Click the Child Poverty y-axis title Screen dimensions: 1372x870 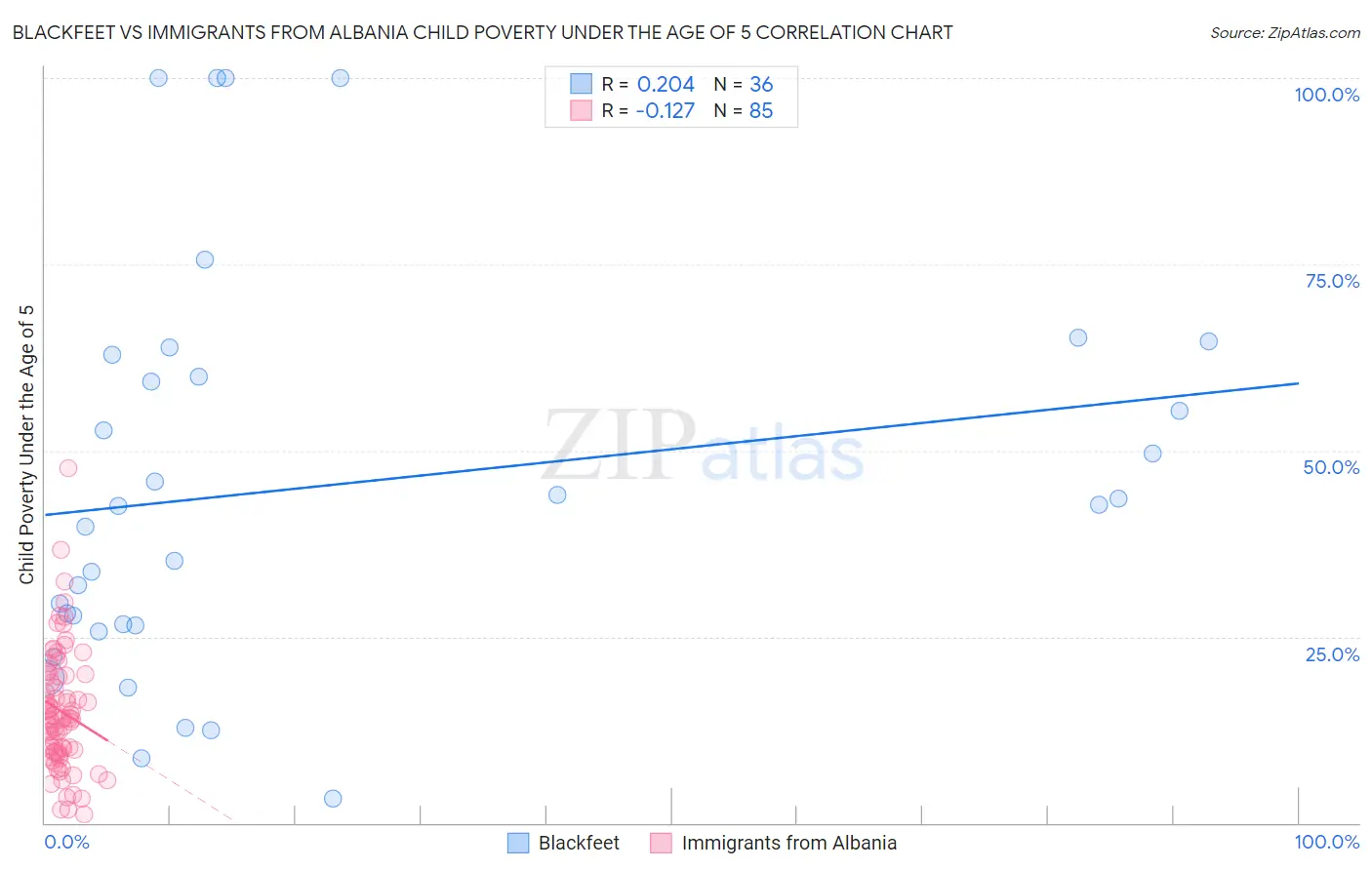click(27, 445)
